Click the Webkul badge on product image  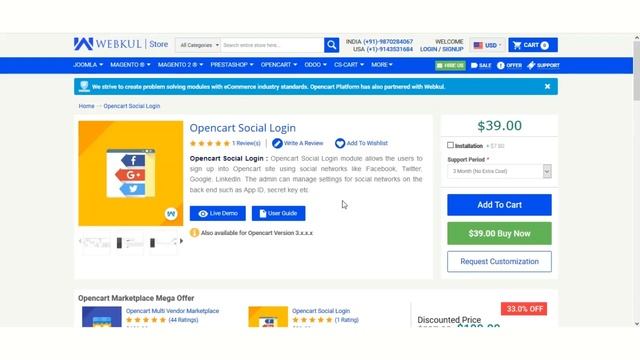coord(171,213)
